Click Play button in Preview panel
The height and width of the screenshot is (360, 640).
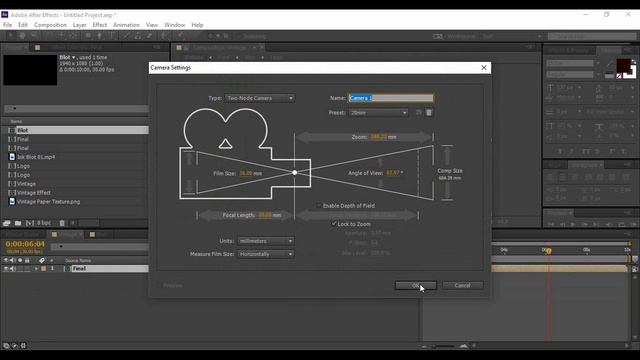[573, 224]
